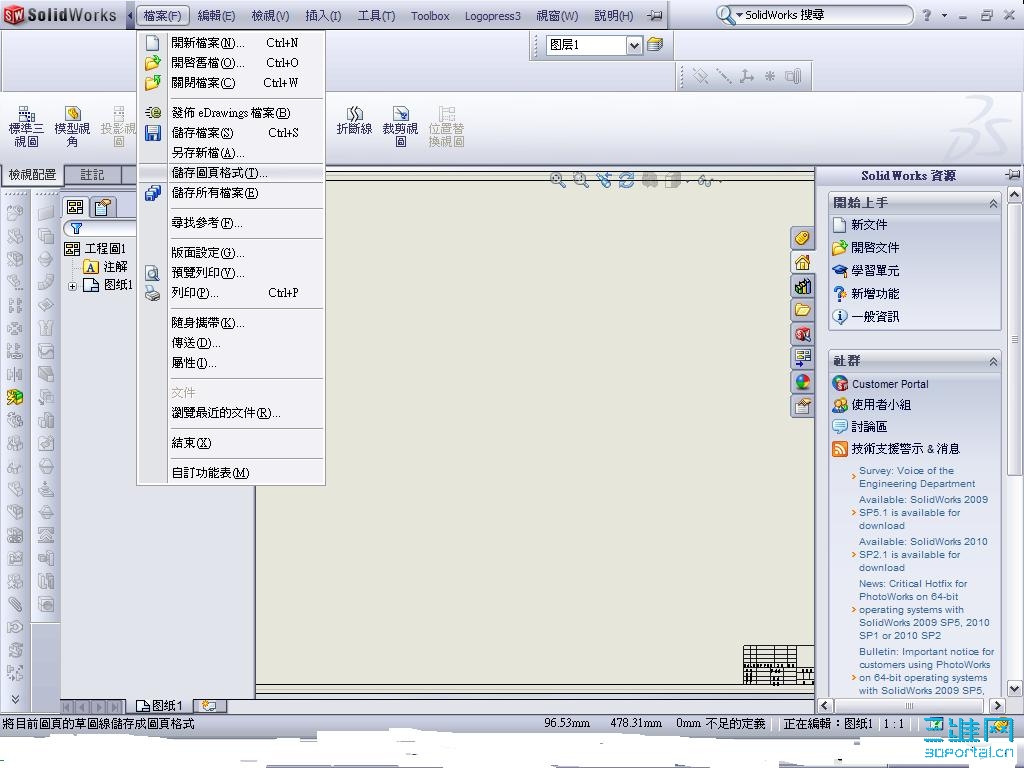
Task: Switch to the 註記 tab
Action: coord(91,174)
